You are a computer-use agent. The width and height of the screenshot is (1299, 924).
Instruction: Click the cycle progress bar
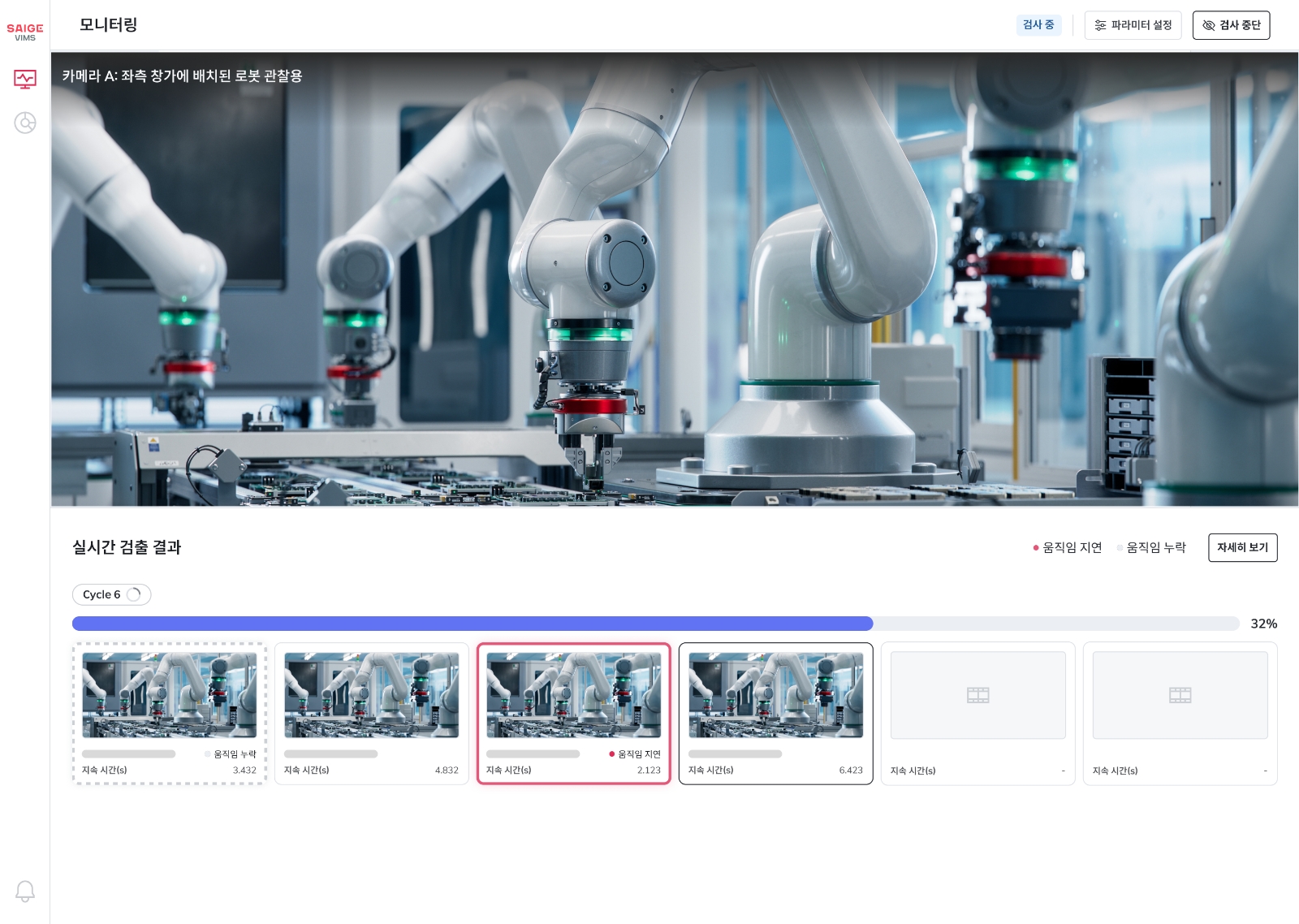pos(655,624)
